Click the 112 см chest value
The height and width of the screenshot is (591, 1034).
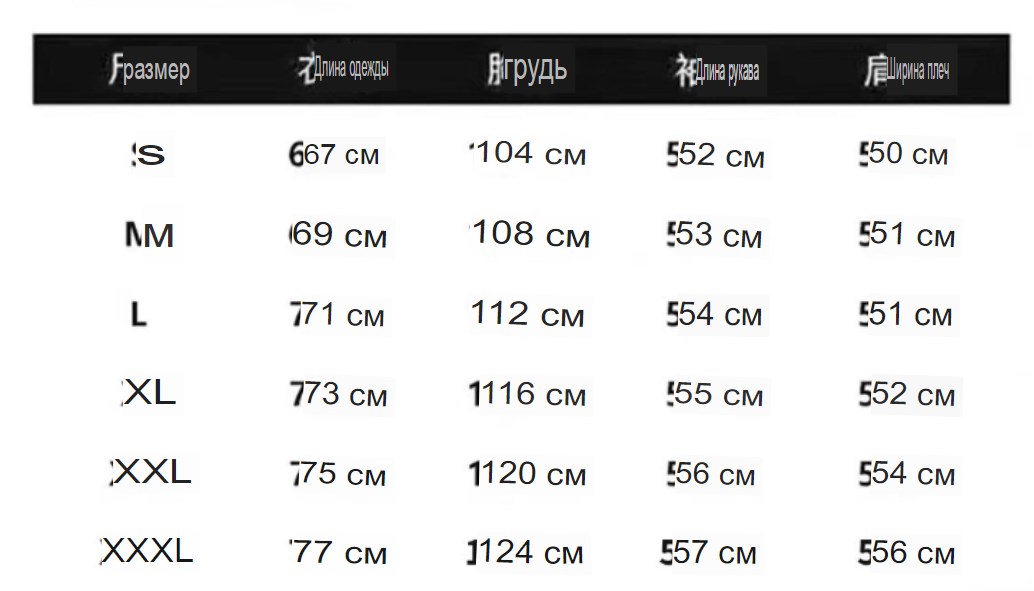(x=528, y=314)
